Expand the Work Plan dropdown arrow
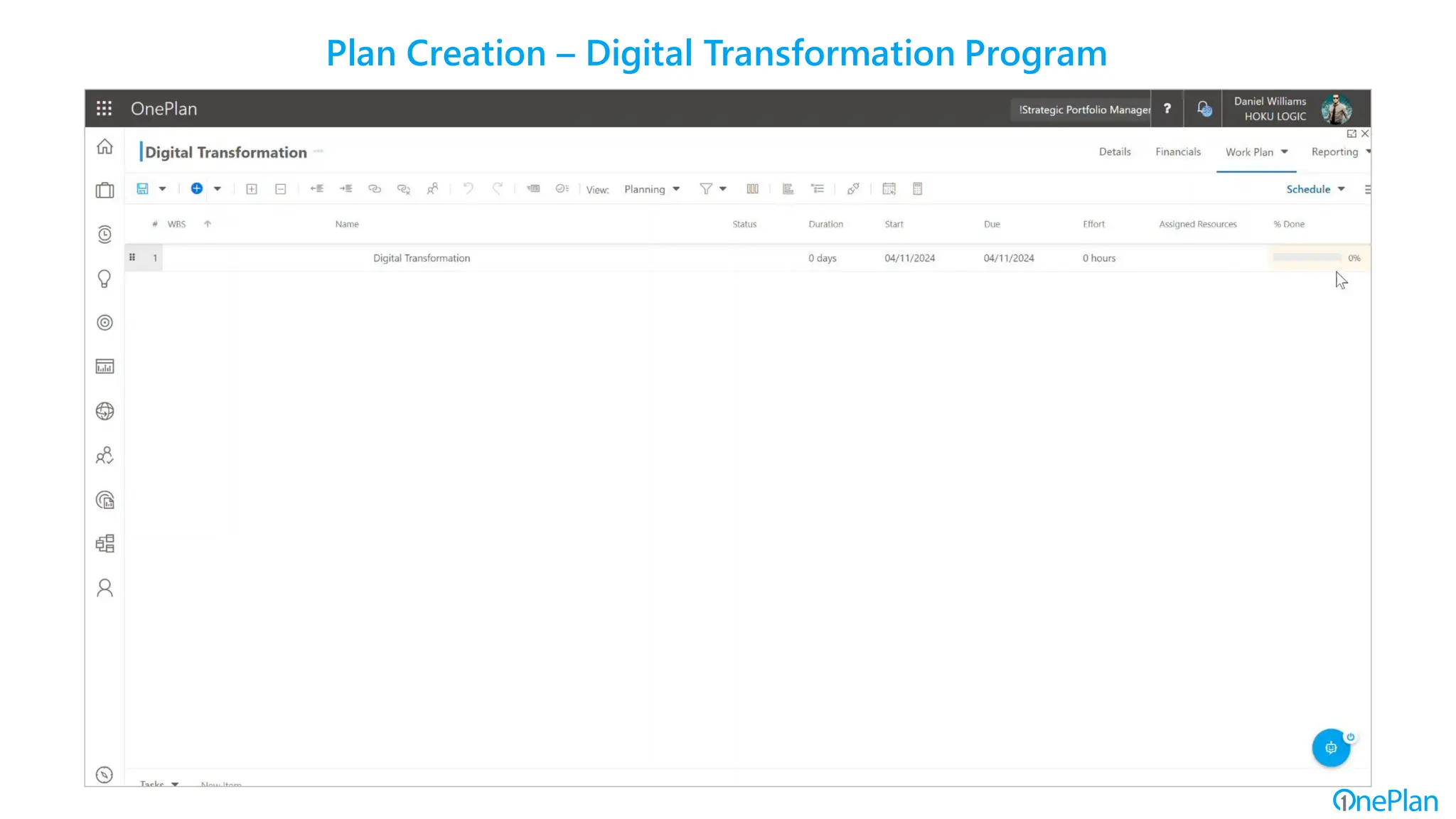This screenshot has width=1456, height=819. point(1285,151)
